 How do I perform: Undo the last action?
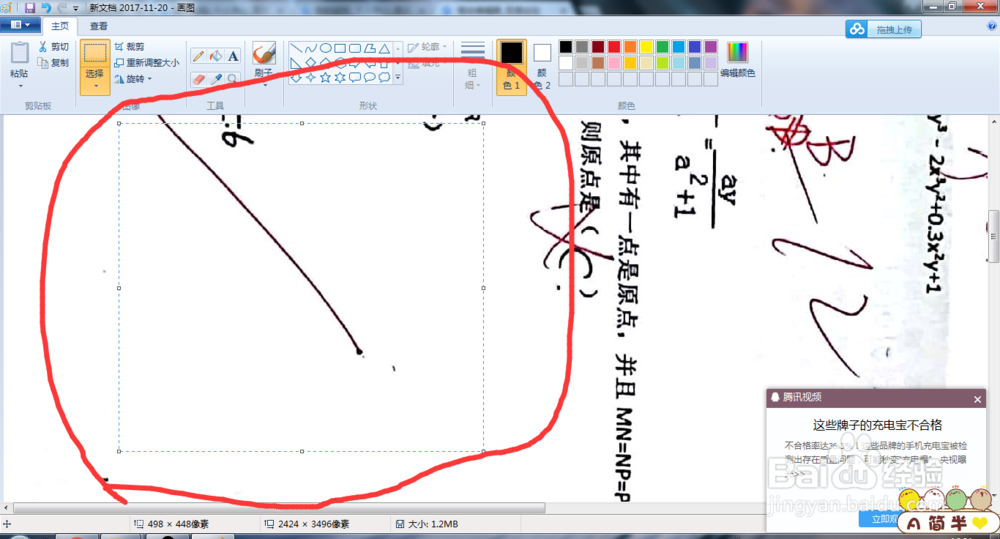pos(46,8)
